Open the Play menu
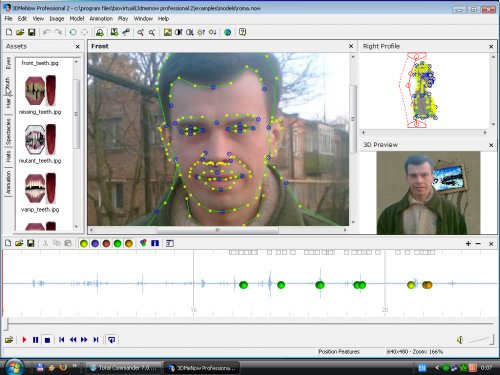Viewport: 500px width, 375px height. [x=123, y=19]
